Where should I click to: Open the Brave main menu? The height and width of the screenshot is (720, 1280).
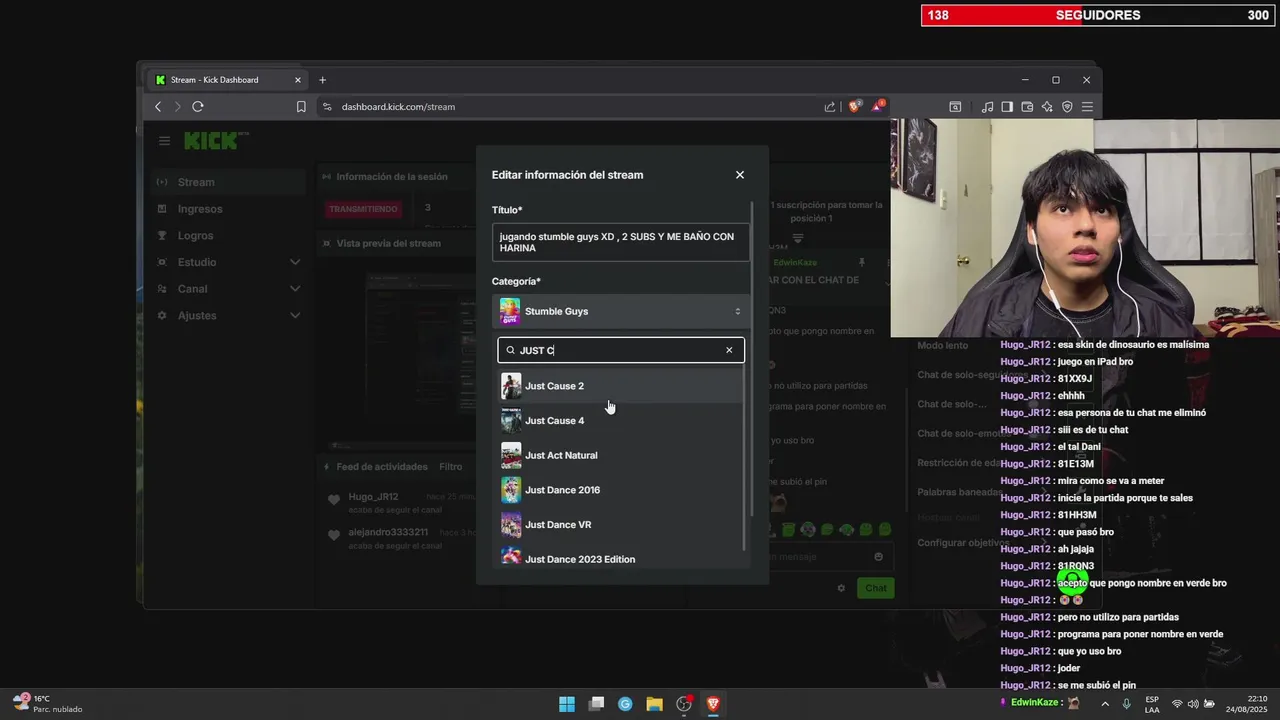point(1087,107)
